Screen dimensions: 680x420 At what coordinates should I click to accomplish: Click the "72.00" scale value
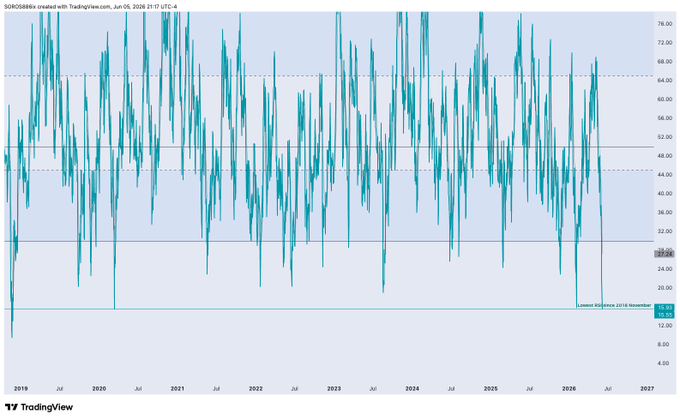pyautogui.click(x=664, y=43)
